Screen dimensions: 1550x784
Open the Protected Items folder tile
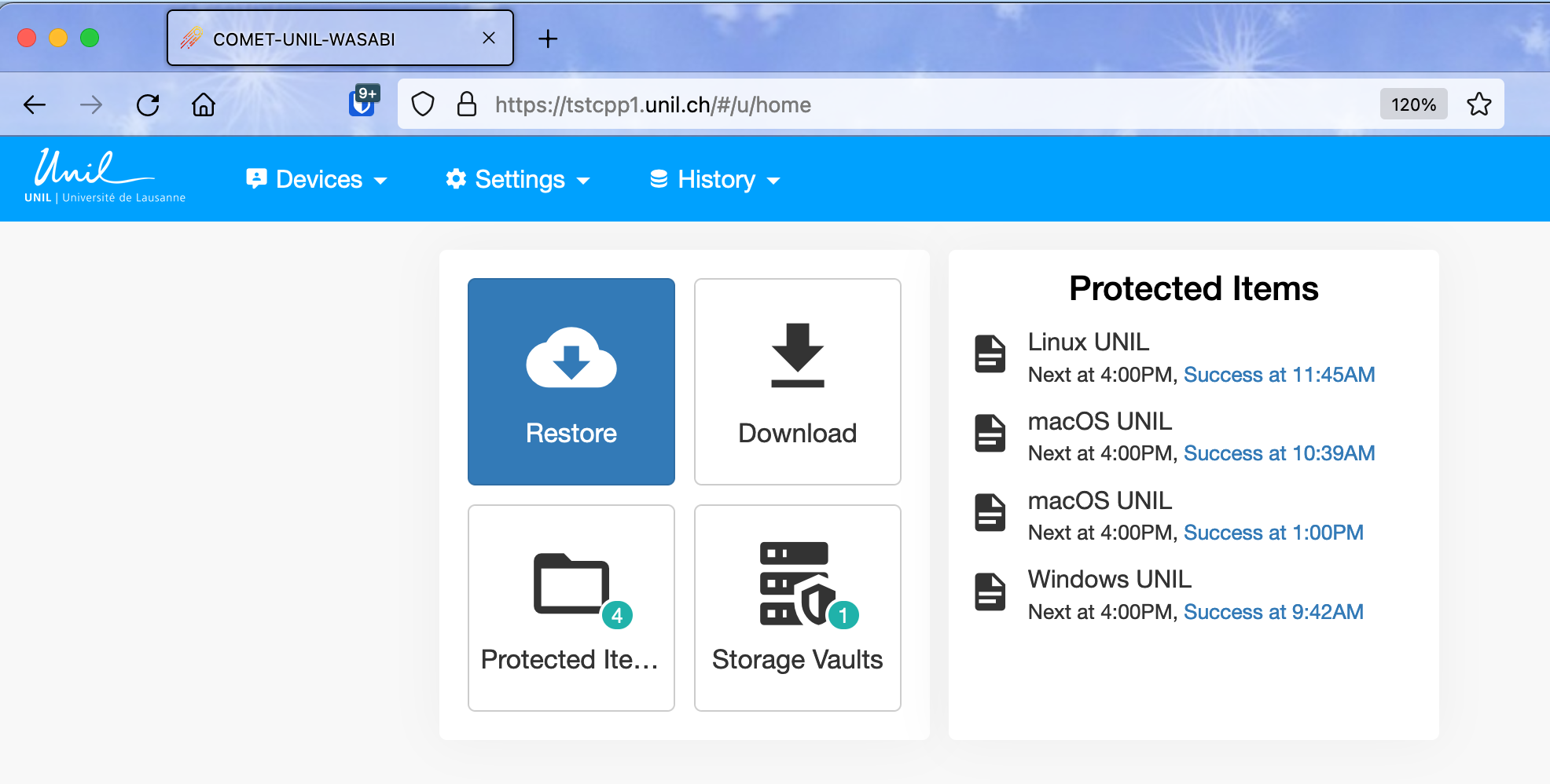pos(571,607)
